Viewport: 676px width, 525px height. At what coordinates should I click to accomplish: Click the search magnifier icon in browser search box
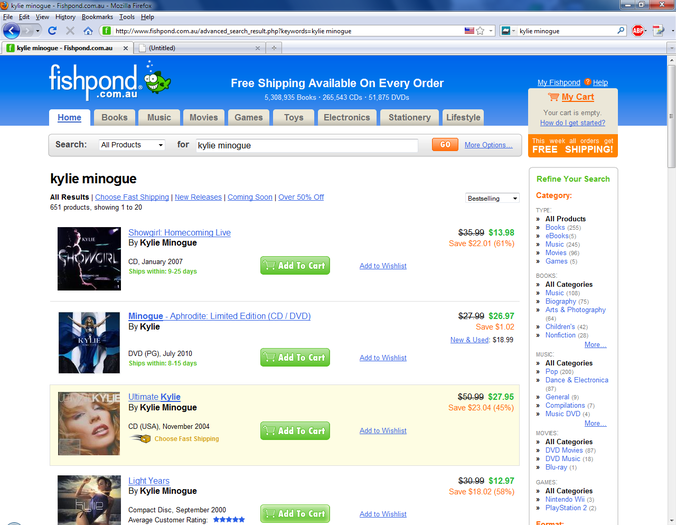[620, 31]
